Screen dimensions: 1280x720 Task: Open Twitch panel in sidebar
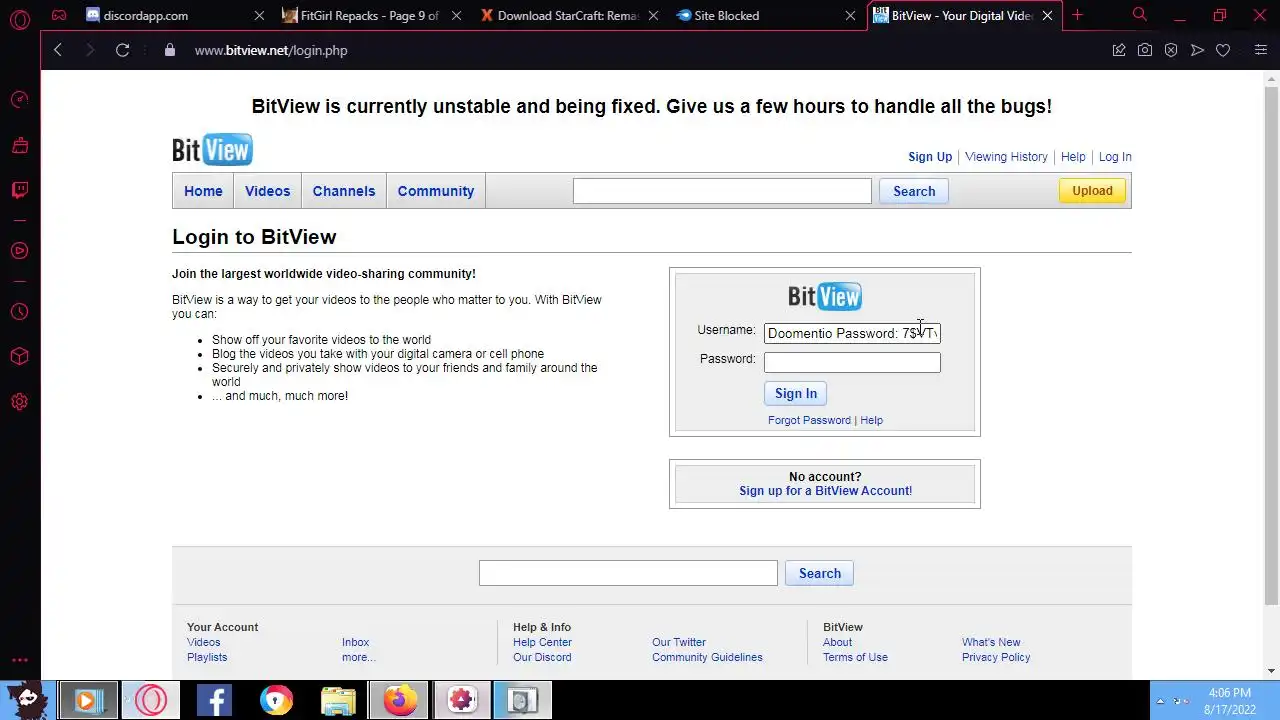(19, 190)
